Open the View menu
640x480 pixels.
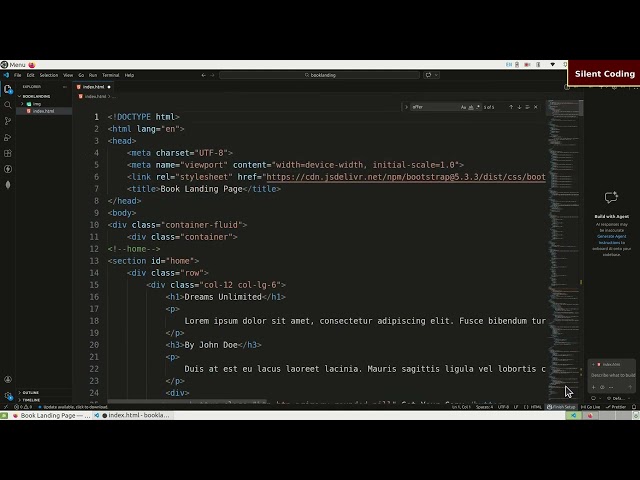point(68,75)
